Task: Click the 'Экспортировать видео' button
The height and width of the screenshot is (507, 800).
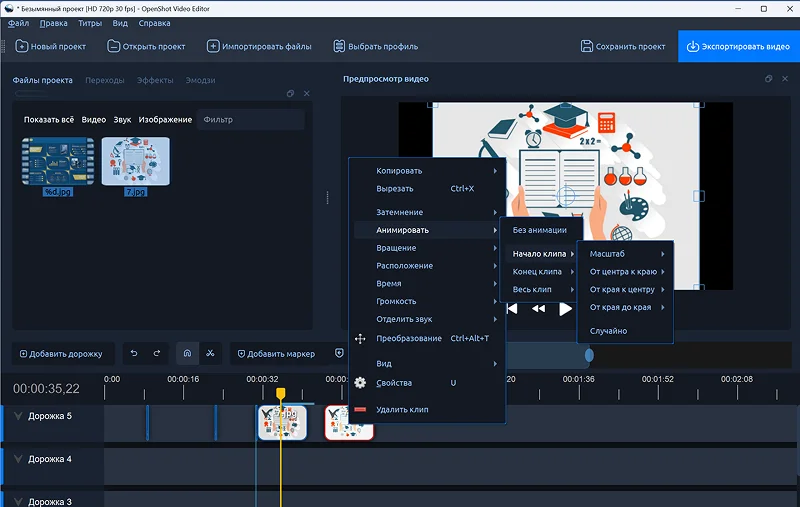Action: click(739, 46)
